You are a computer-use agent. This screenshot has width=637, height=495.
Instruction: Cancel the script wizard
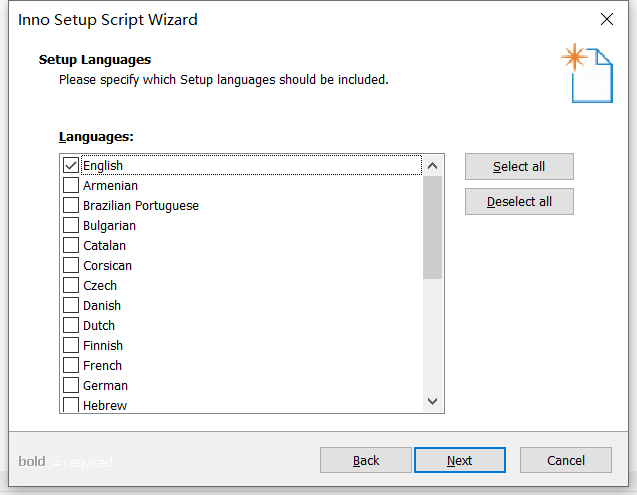[x=566, y=460]
